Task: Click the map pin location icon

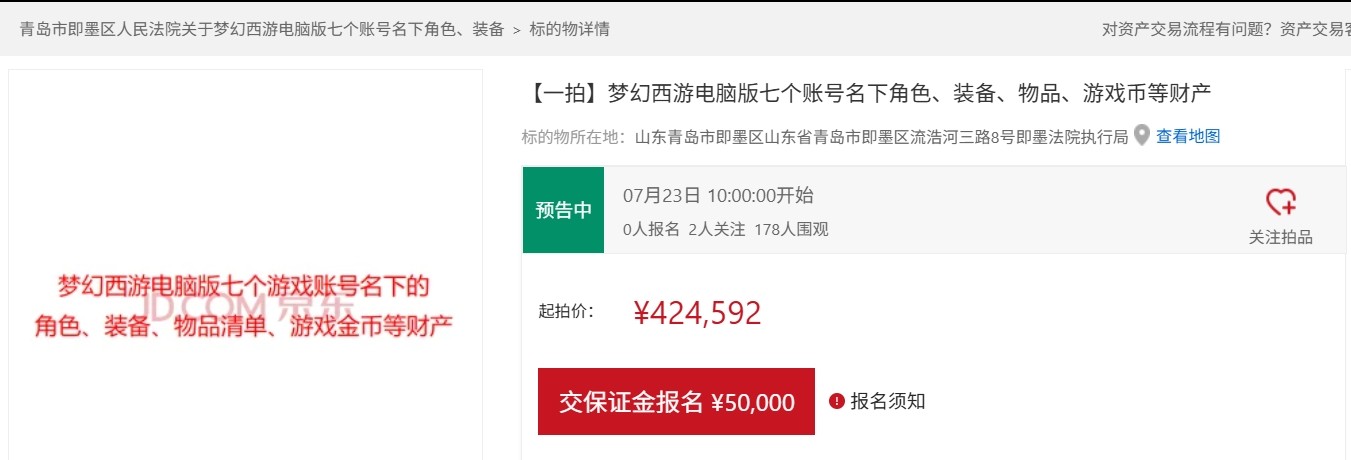Action: pyautogui.click(x=1142, y=136)
